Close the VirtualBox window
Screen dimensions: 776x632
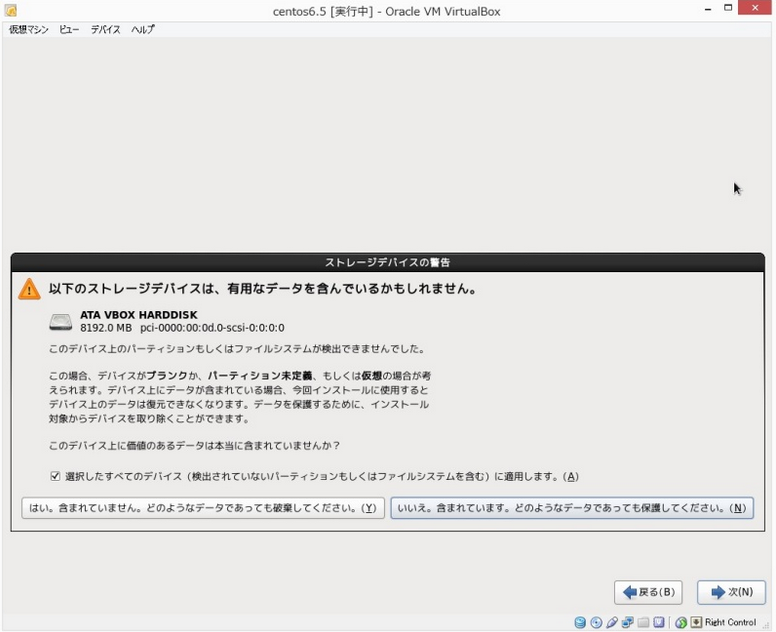coord(755,8)
